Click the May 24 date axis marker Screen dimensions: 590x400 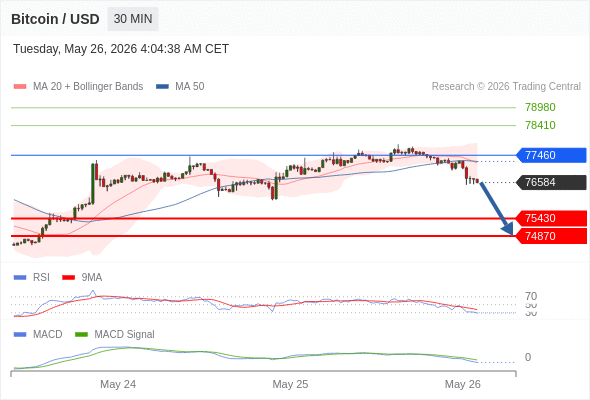118,384
